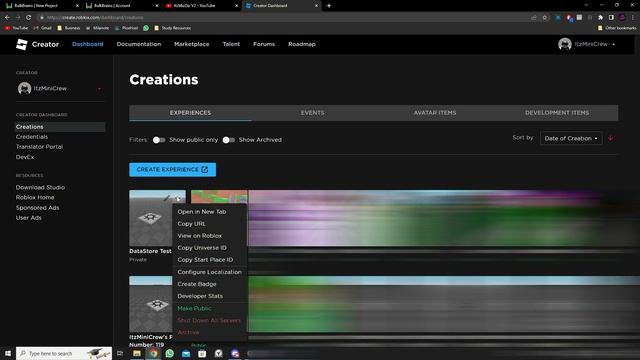The width and height of the screenshot is (640, 360).
Task: Open Documentation in top navigation
Action: pyautogui.click(x=139, y=44)
